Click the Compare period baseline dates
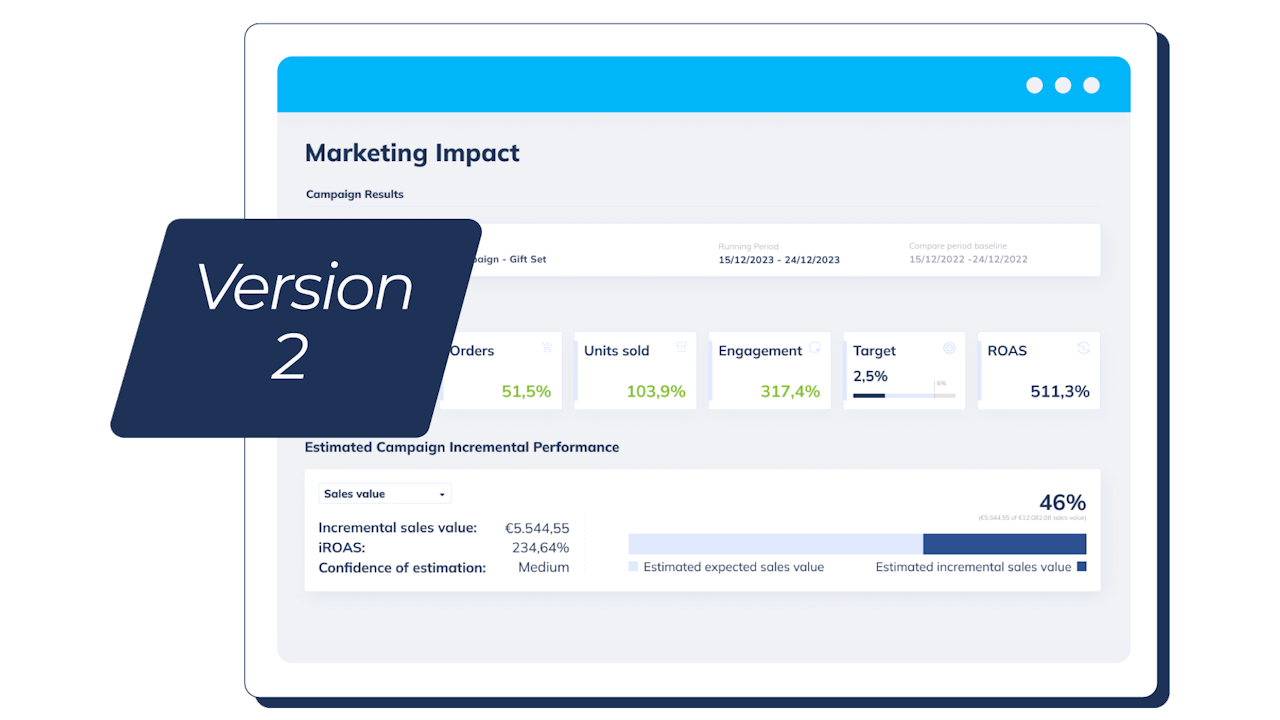Screen dimensions: 1280x720 968,260
